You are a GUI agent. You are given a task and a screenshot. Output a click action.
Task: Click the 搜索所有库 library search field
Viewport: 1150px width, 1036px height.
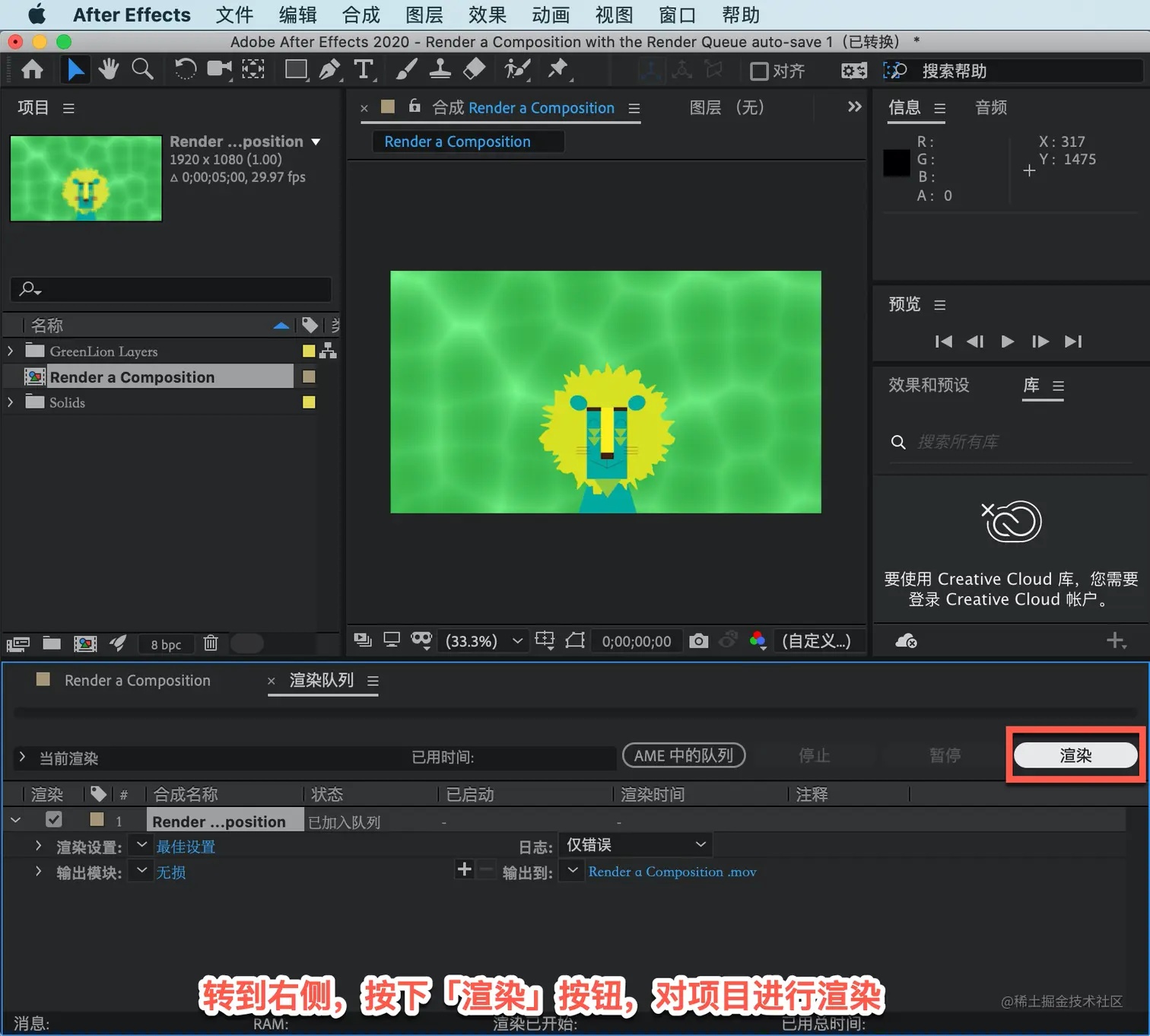coord(1012,442)
